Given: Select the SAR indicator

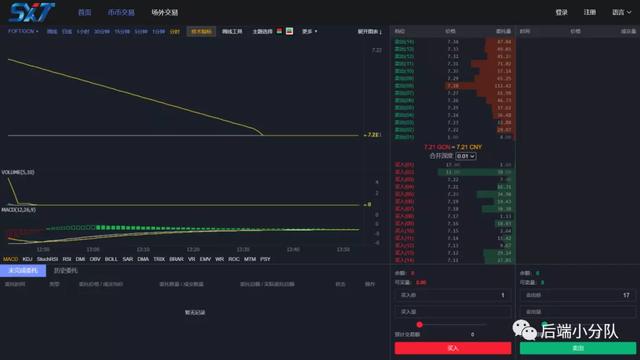Looking at the screenshot, I should pyautogui.click(x=128, y=259).
